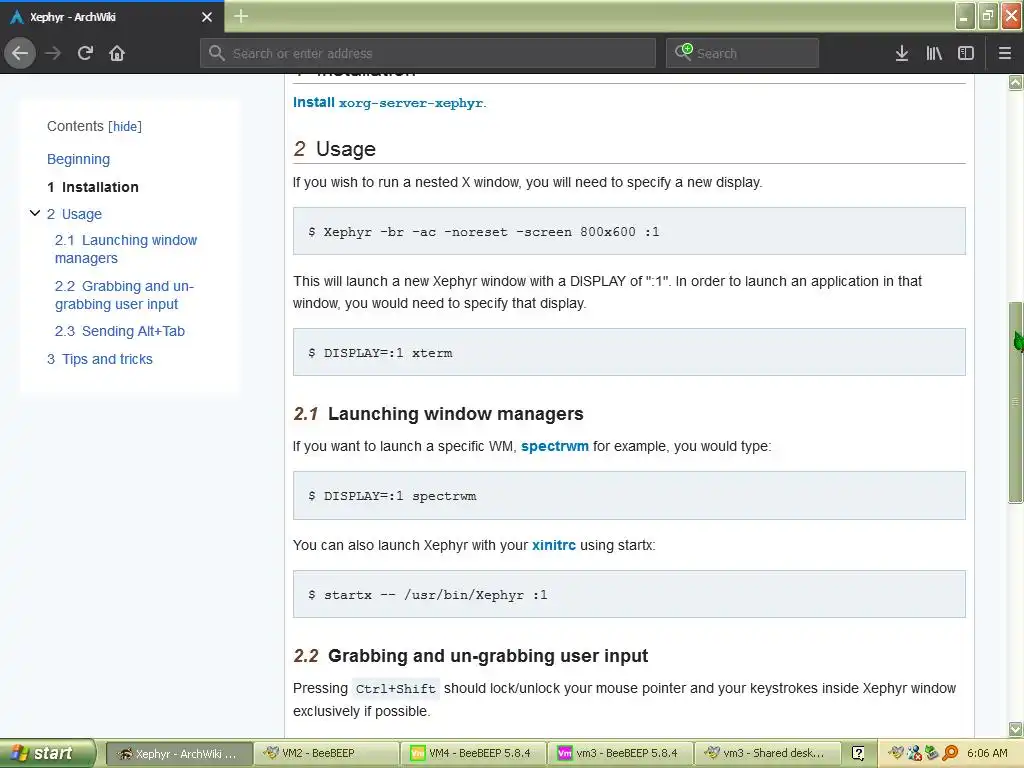1024x768 pixels.
Task: Click the Xephyr -br -ac -noreset command text
Action: tap(484, 231)
